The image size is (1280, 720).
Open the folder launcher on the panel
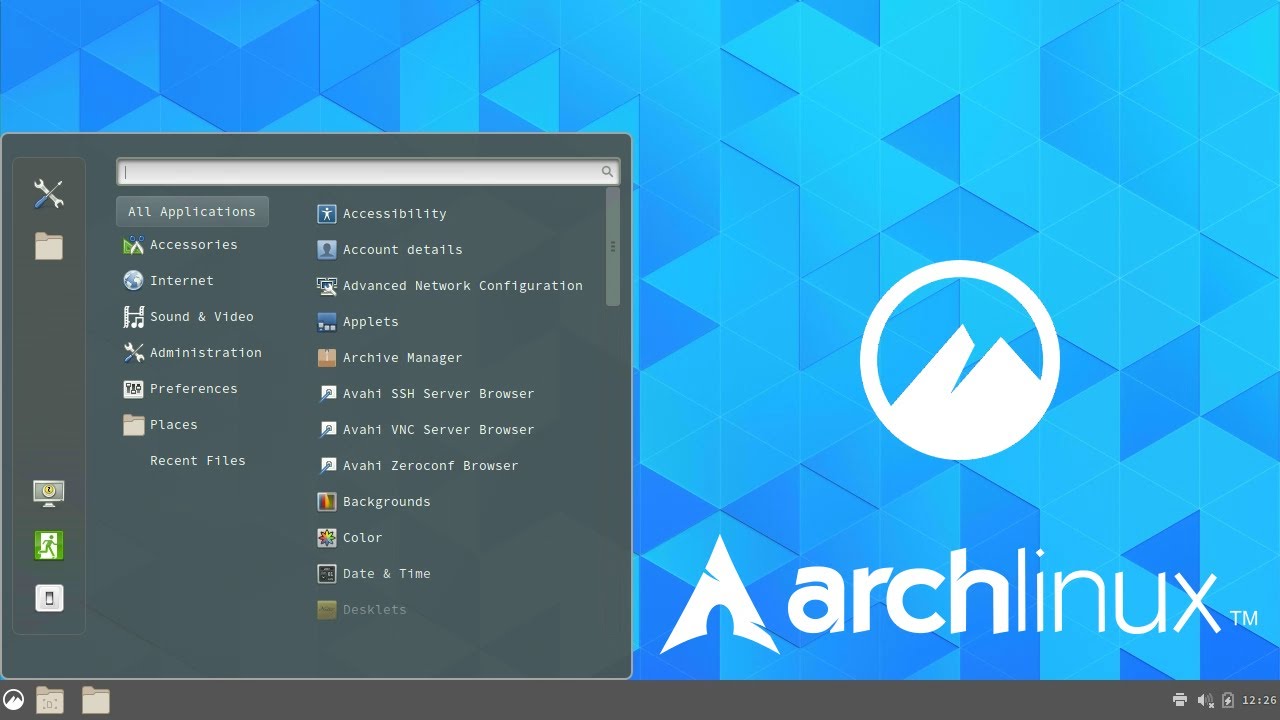point(96,700)
